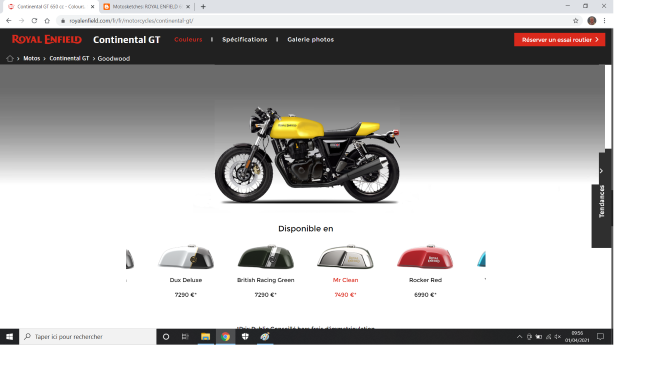Click the 6990 € price
Viewport: 666px width, 374px height.
pyautogui.click(x=425, y=295)
